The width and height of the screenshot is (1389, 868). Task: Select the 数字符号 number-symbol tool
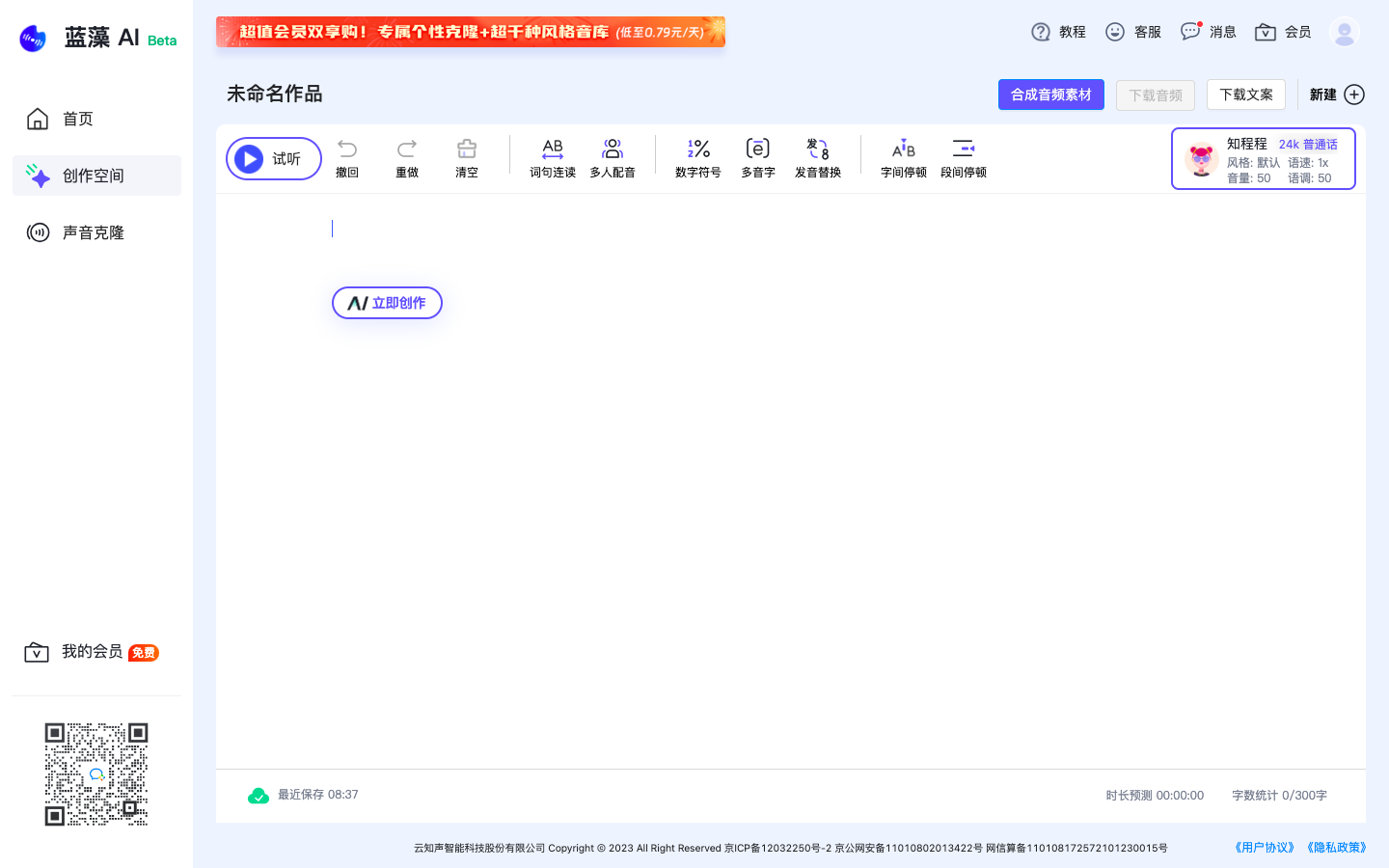coord(697,157)
